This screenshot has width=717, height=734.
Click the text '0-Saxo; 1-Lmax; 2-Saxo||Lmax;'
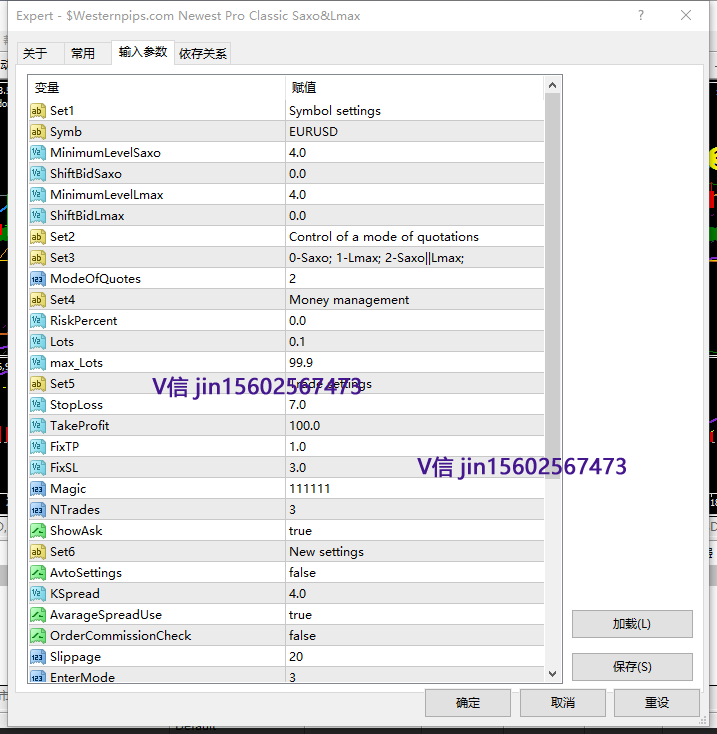click(376, 258)
